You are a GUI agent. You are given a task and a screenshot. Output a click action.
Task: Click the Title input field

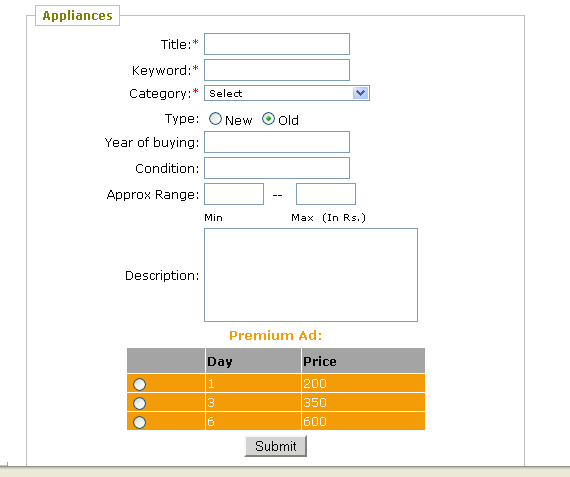(277, 44)
